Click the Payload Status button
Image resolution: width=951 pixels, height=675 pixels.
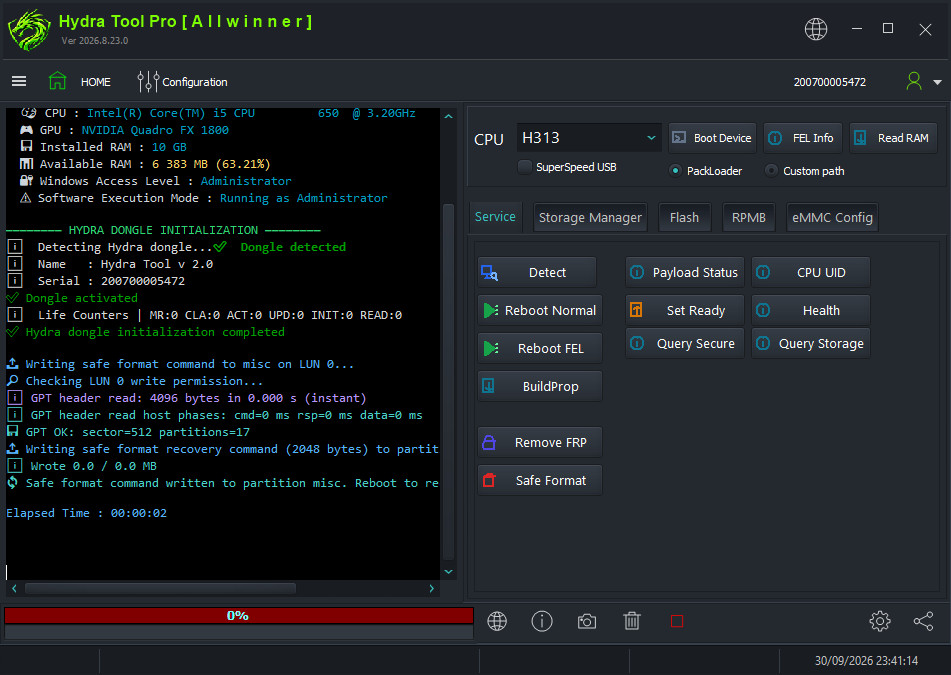tap(685, 272)
